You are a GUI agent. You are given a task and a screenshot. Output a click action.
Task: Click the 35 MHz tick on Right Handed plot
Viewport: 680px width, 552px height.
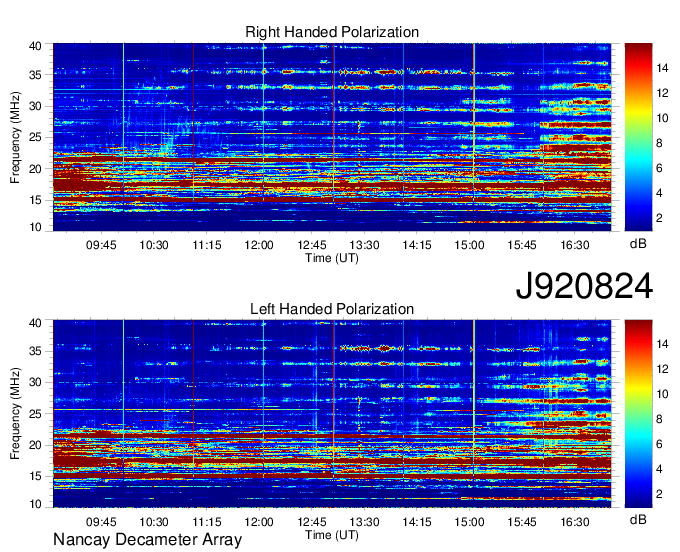click(35, 75)
